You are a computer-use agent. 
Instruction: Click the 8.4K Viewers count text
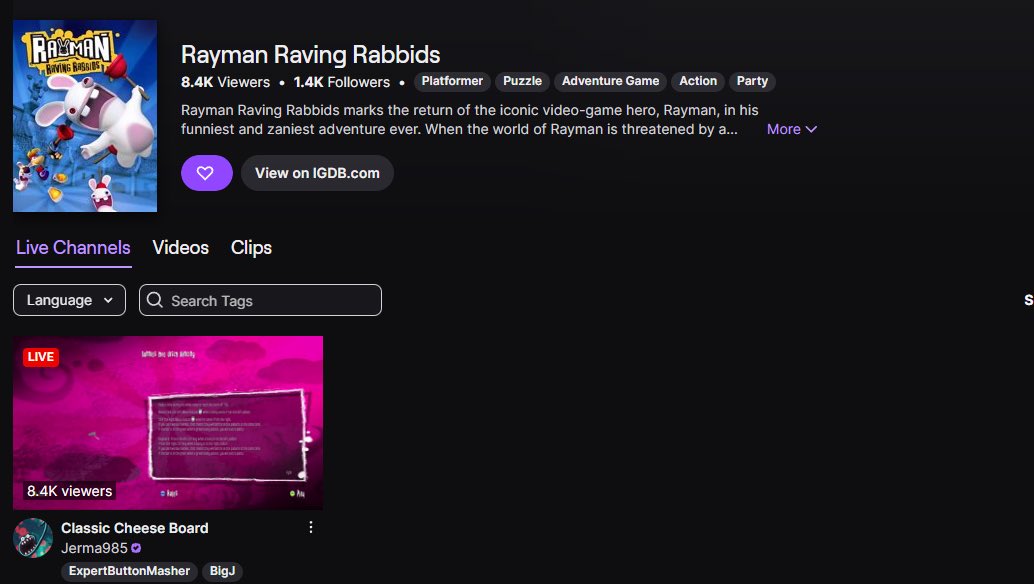pyautogui.click(x=226, y=82)
